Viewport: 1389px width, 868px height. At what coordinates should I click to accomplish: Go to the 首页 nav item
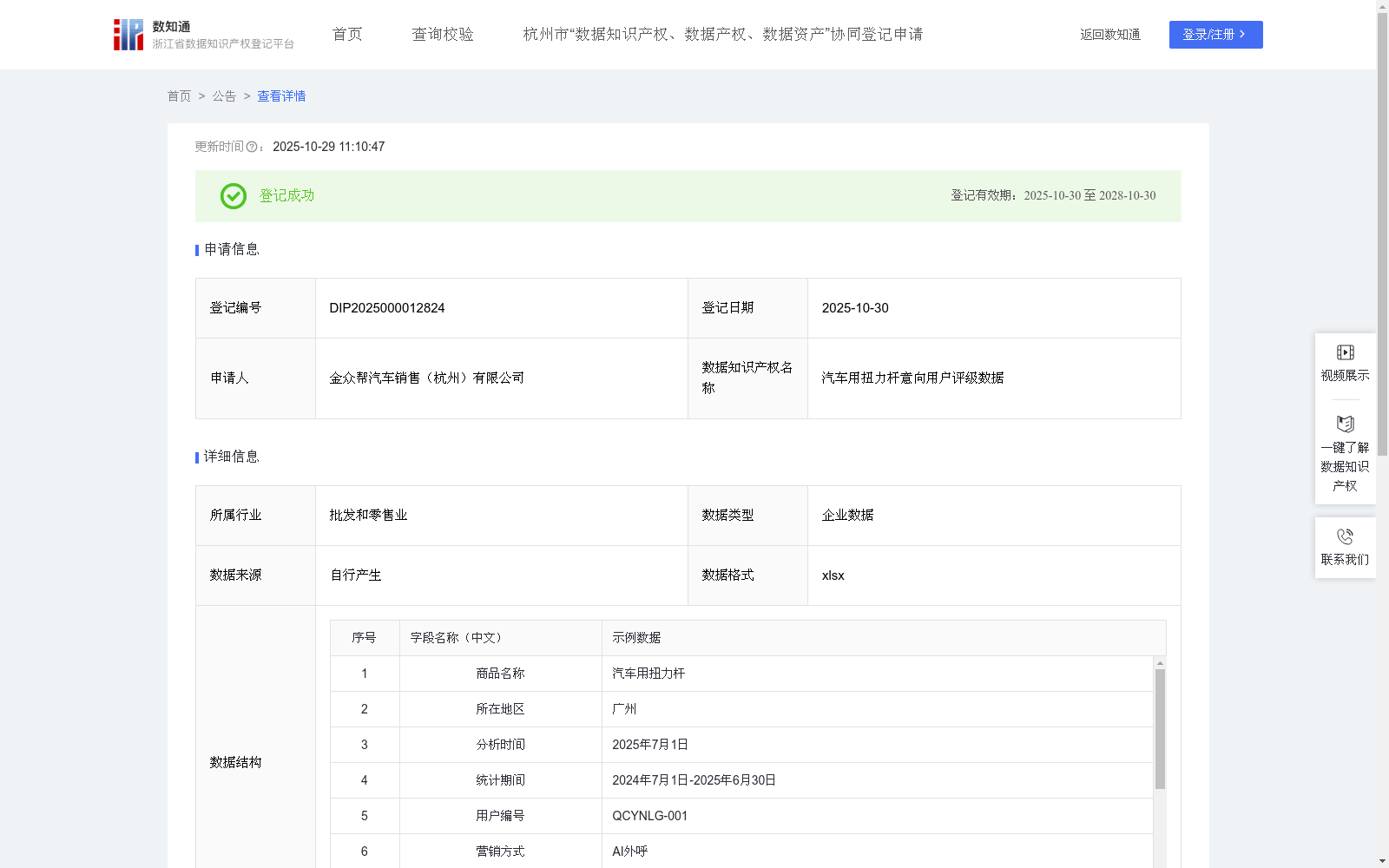point(347,35)
